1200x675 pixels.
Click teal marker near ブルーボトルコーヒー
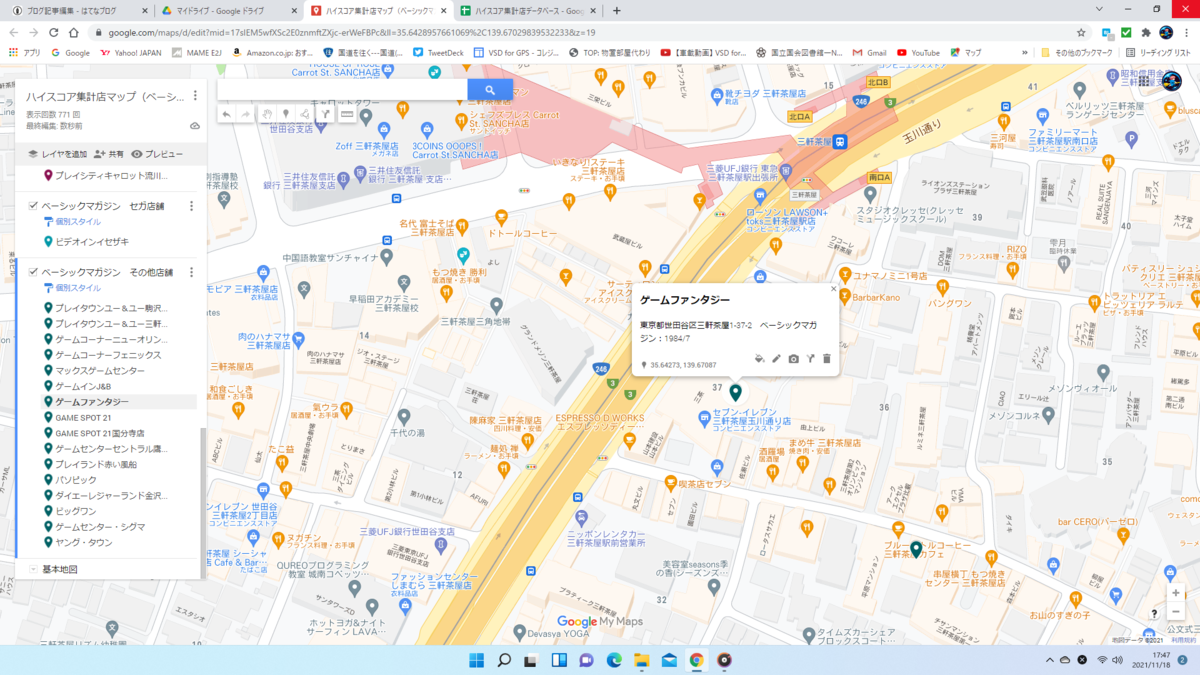[x=915, y=549]
